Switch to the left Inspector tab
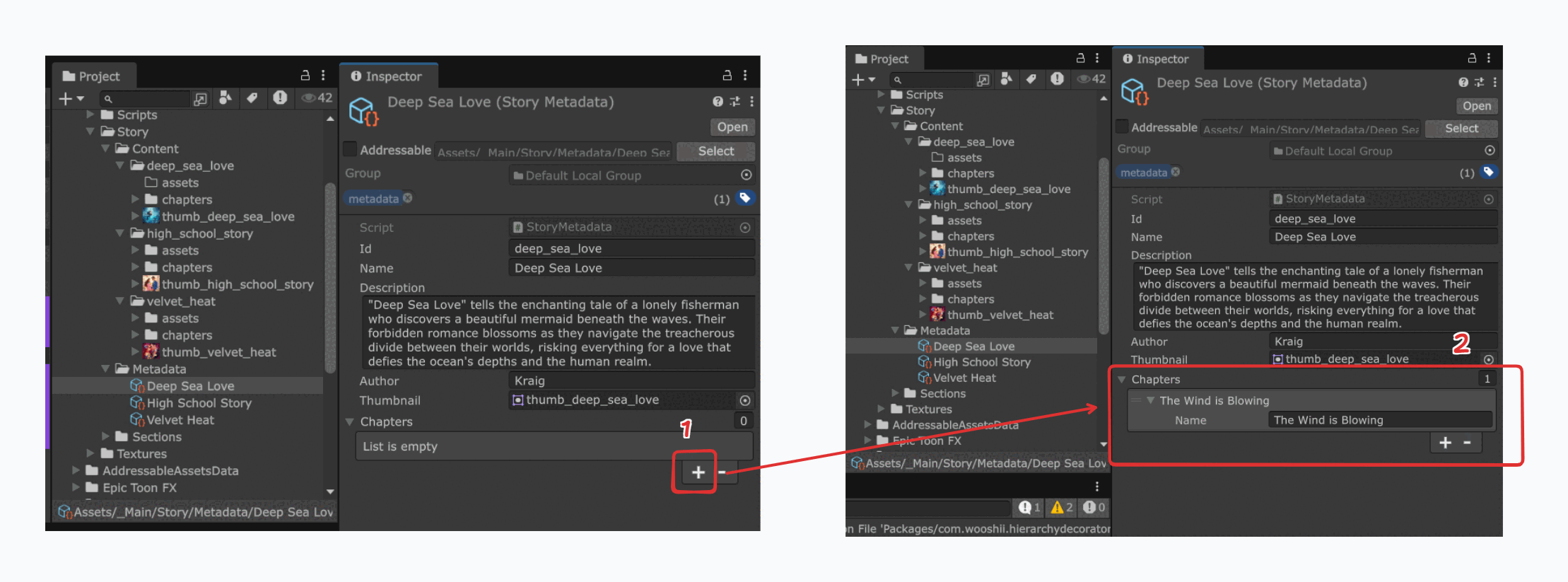Screen dimensions: 1568x582 pyautogui.click(x=387, y=76)
